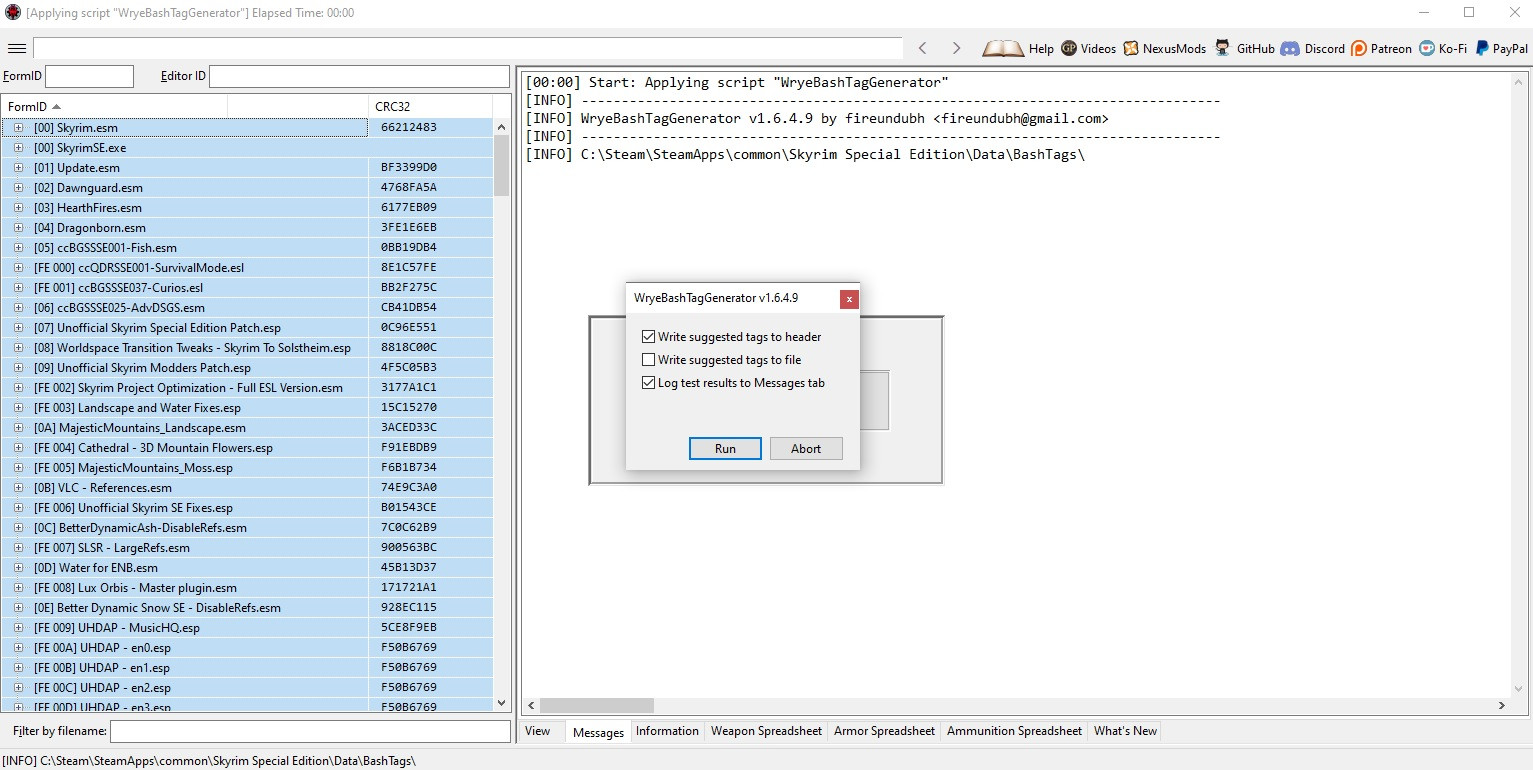
Task: Click the Run button
Action: (x=725, y=449)
